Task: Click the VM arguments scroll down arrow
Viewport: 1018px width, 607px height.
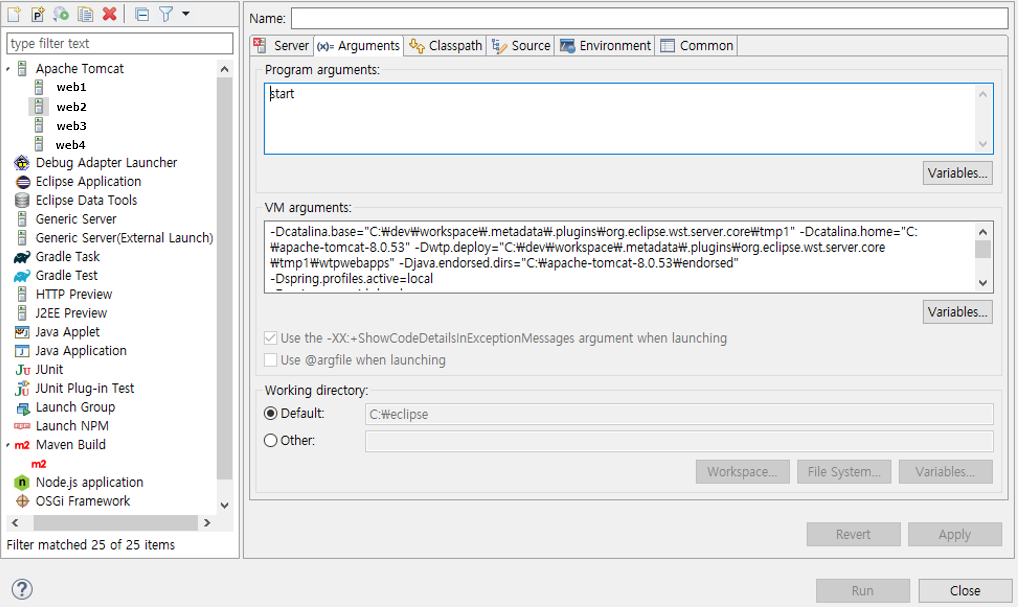Action: [x=983, y=283]
